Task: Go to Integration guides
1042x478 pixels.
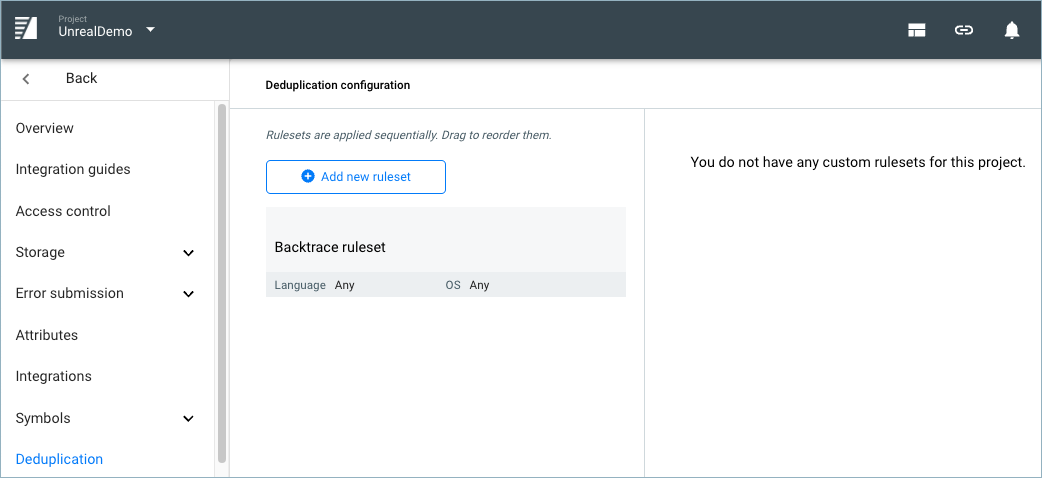Action: 73,170
